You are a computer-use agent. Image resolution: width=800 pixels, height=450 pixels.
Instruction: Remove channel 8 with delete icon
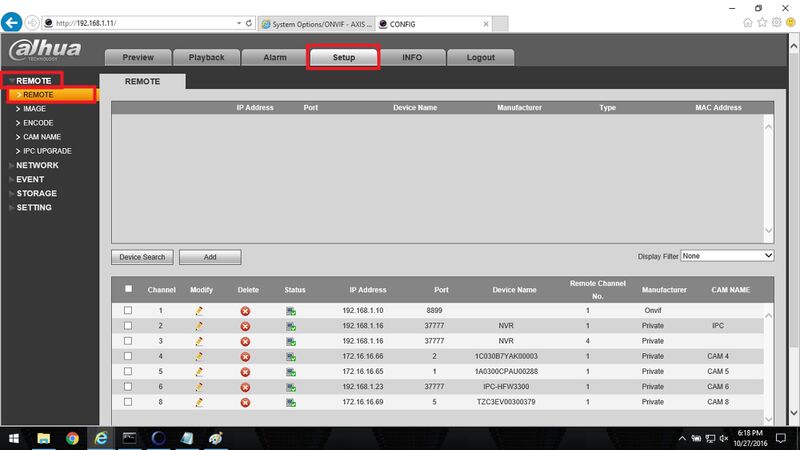pos(245,403)
